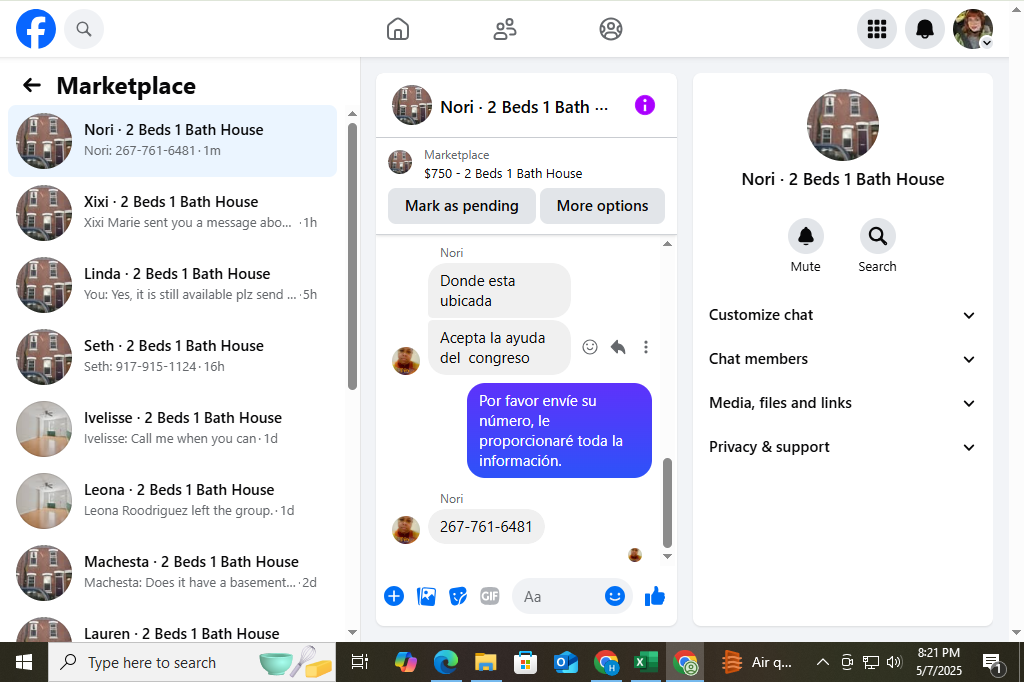Expand Media, files and links section
1024x682 pixels.
(842, 403)
